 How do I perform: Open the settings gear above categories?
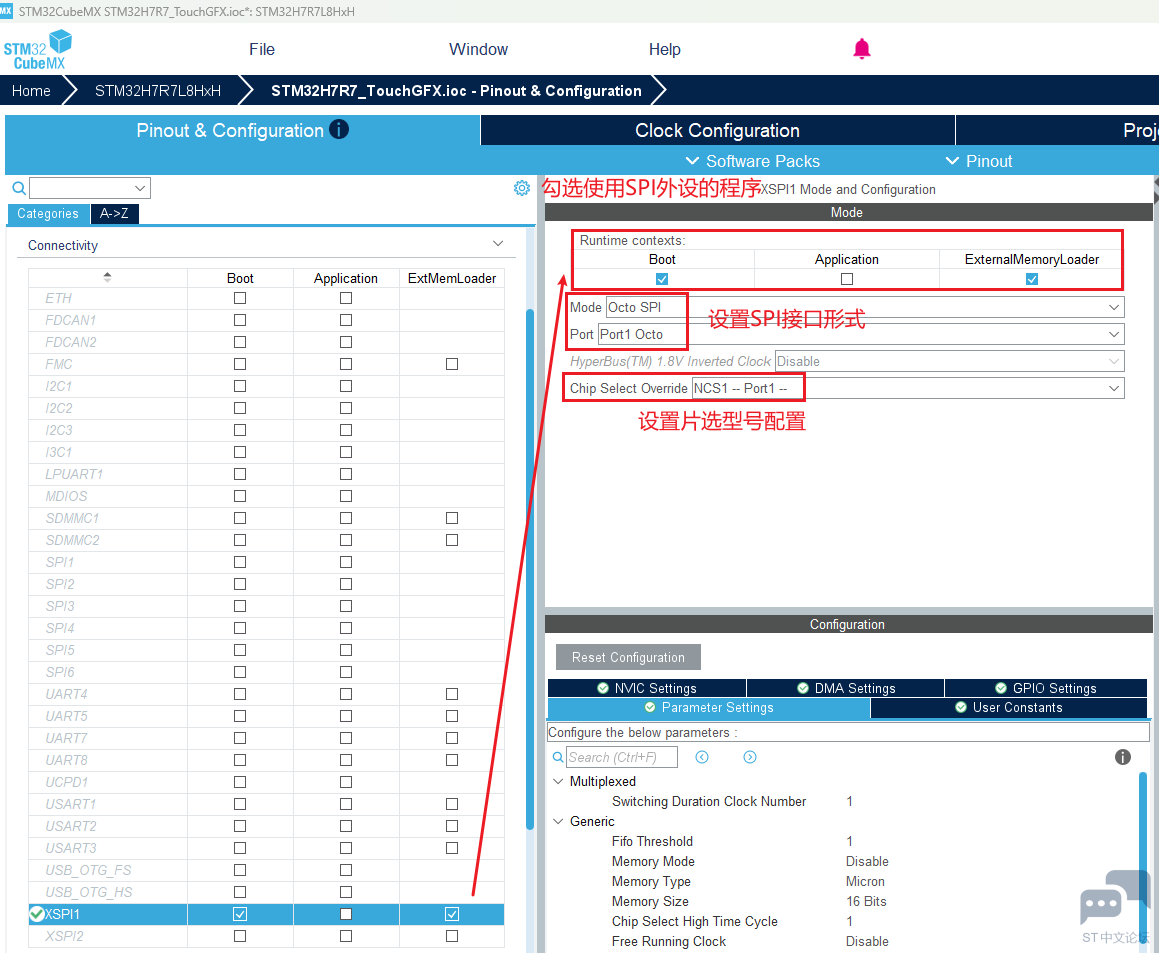(x=522, y=188)
